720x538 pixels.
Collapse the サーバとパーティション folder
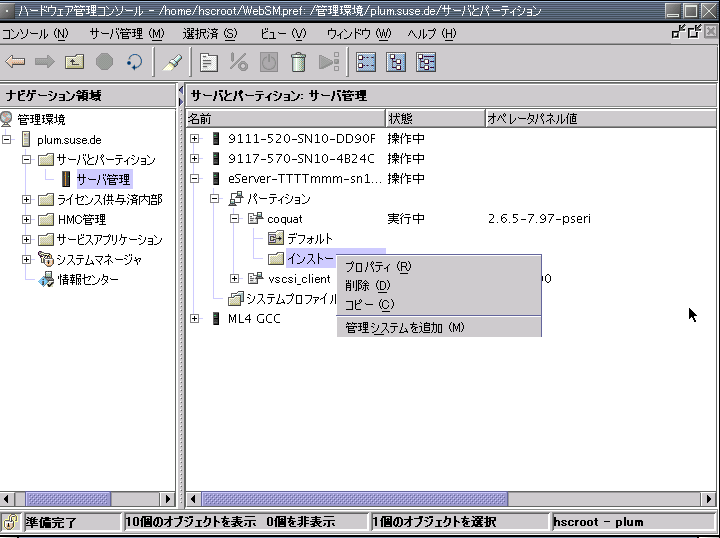click(27, 159)
